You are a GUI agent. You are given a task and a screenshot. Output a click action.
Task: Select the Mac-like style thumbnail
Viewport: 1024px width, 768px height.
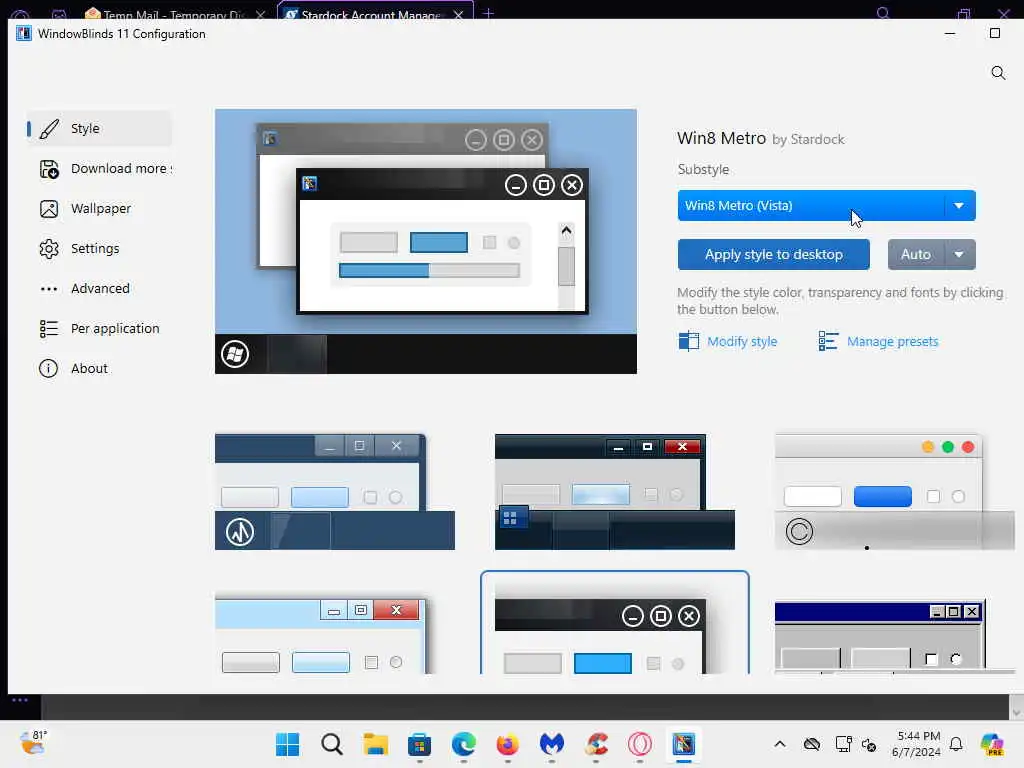(x=894, y=492)
